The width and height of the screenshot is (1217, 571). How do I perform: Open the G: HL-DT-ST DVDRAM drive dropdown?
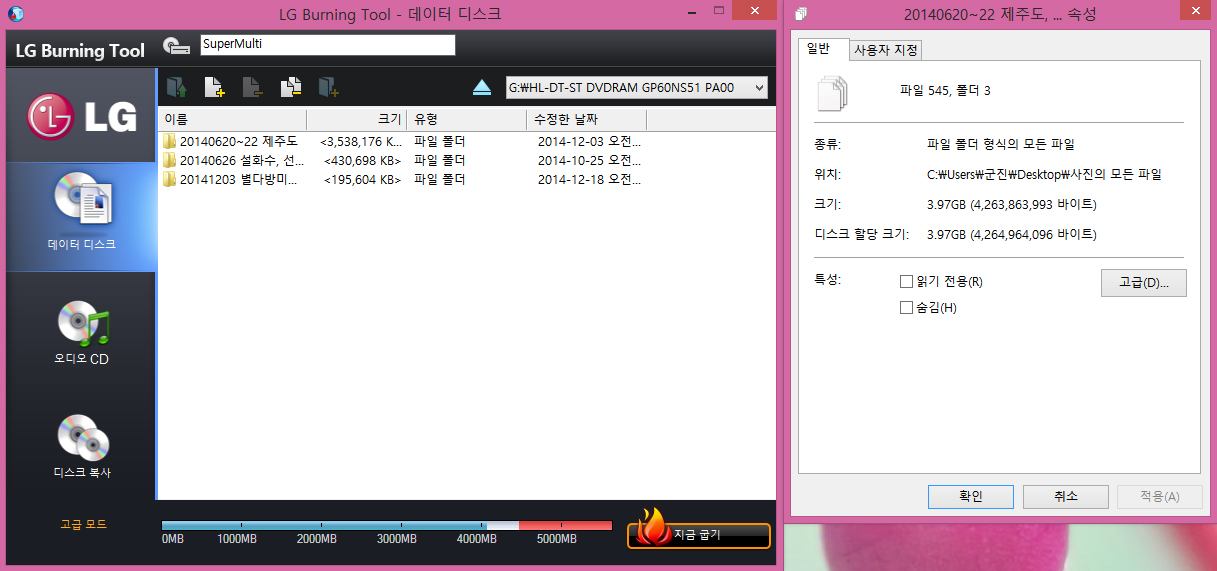pos(636,88)
